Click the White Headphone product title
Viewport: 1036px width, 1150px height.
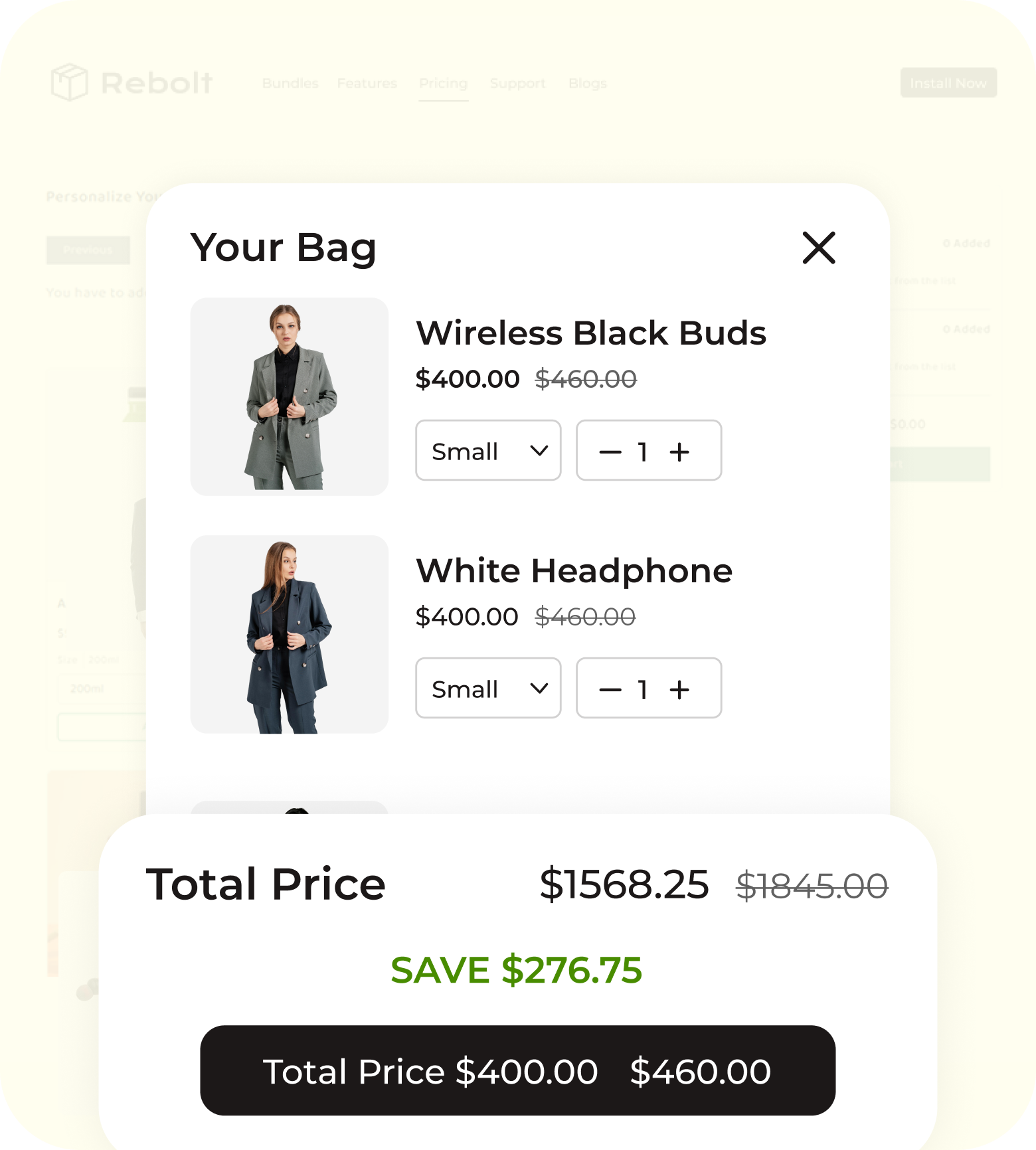point(574,571)
